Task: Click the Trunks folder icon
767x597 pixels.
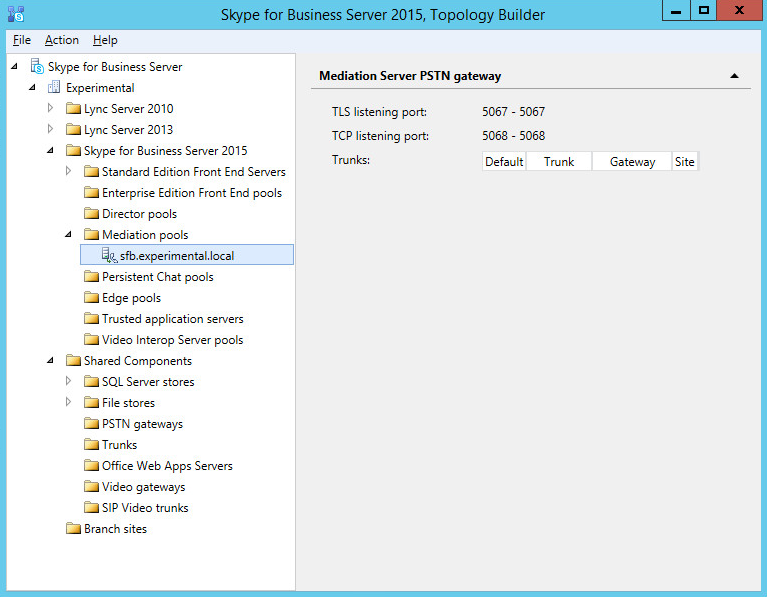Action: (91, 445)
